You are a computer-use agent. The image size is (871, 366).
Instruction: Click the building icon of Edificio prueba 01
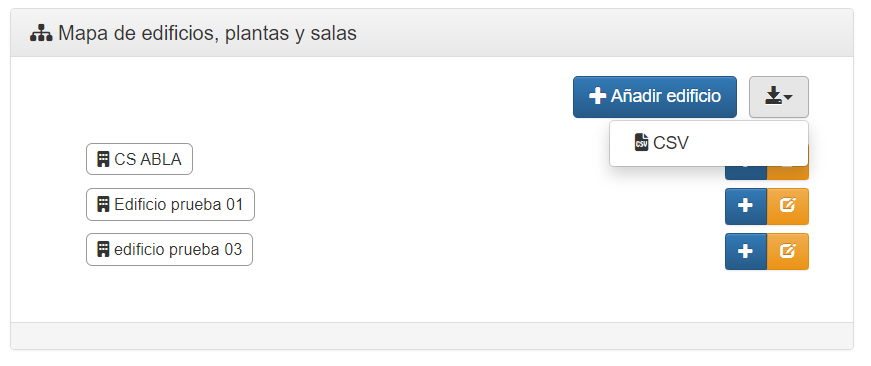pos(103,204)
